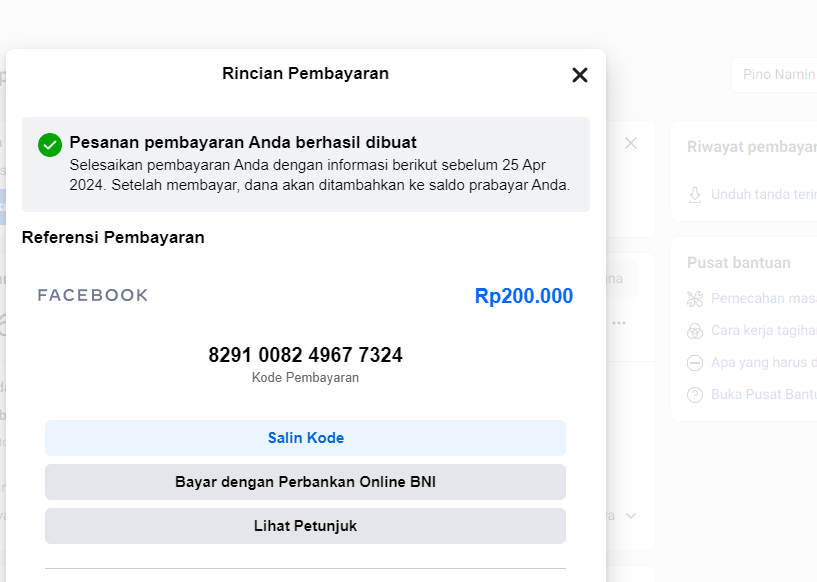
Task: Click the Pemecahan masalah troubleshooting icon
Action: click(695, 299)
